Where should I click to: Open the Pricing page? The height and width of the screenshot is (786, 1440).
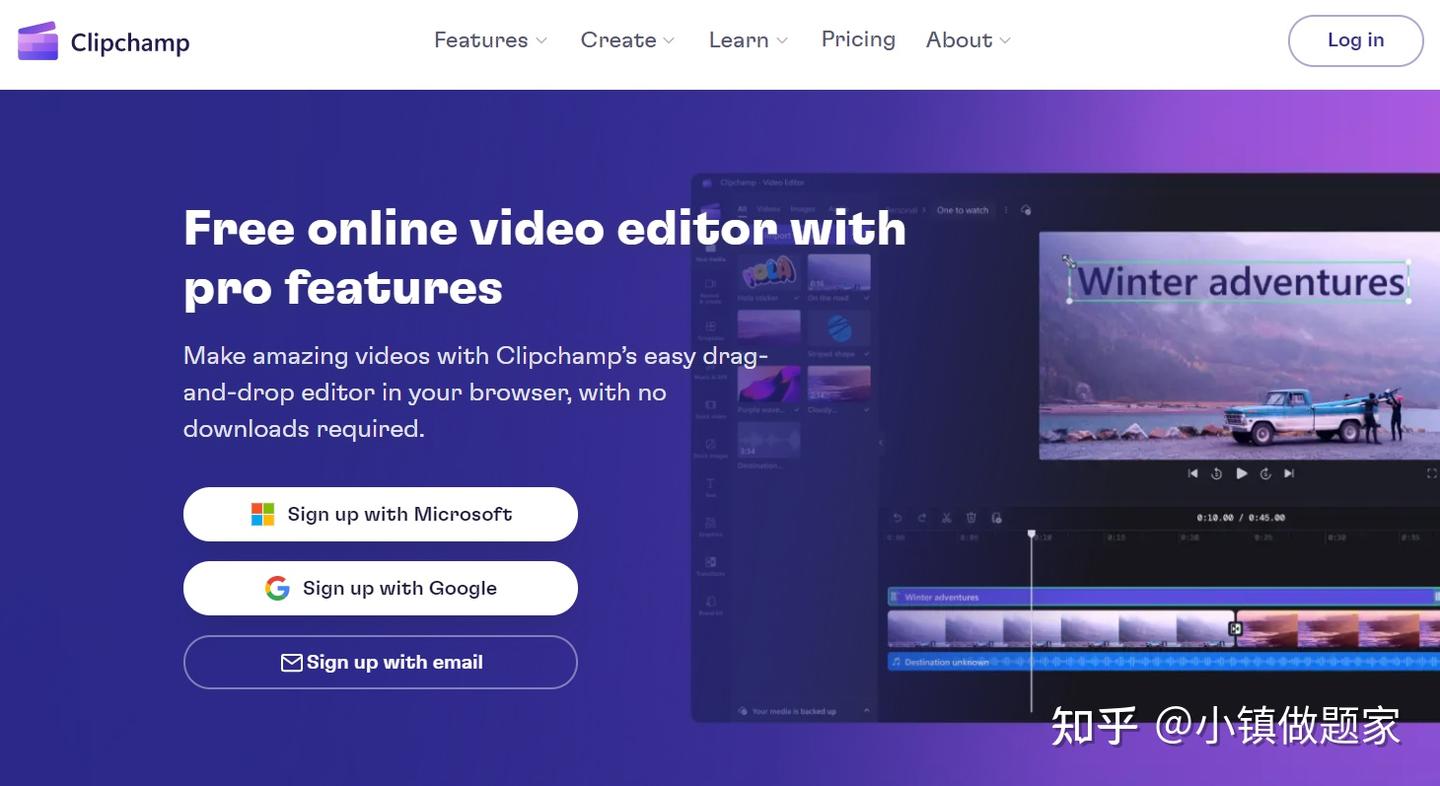click(858, 39)
